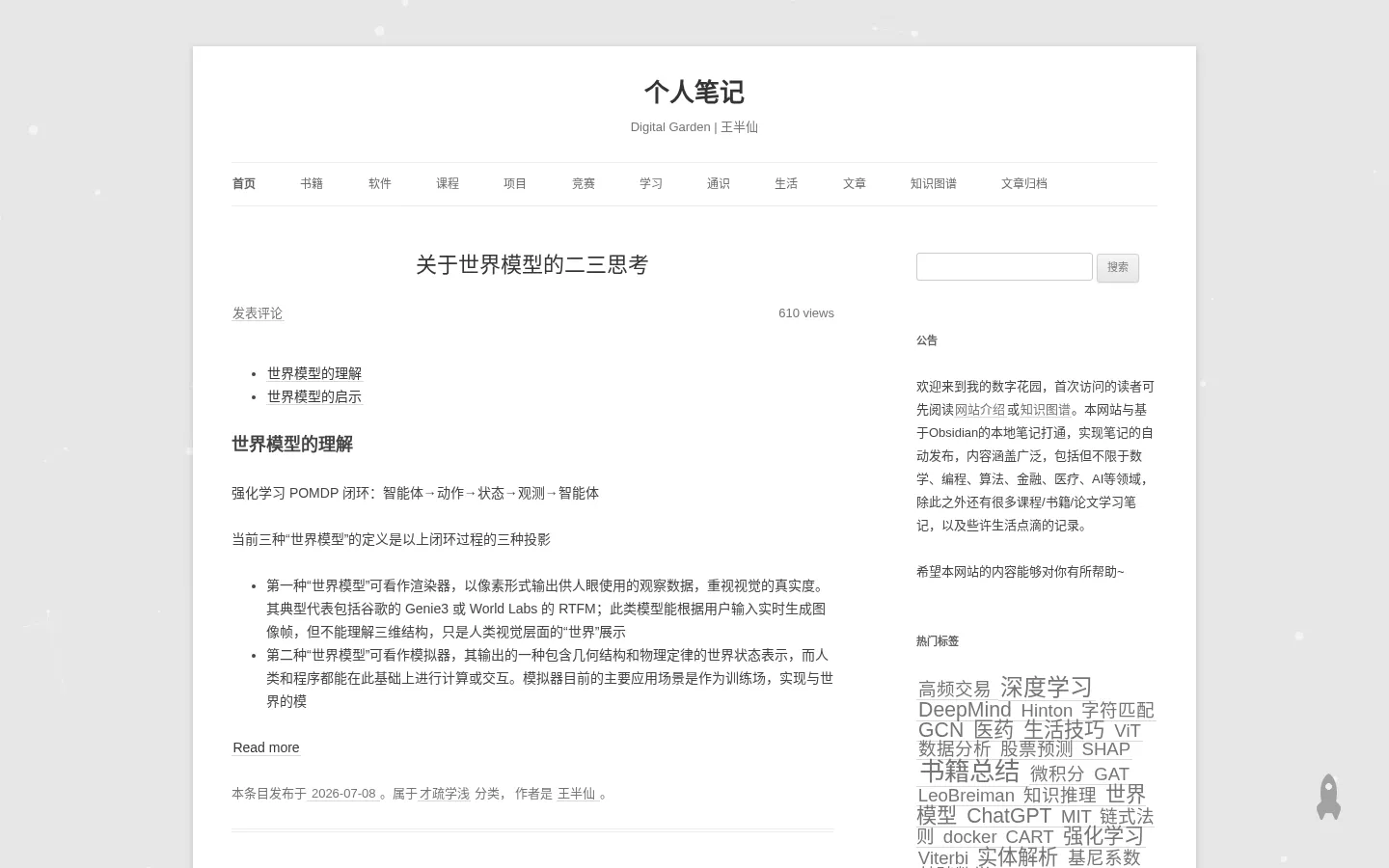The image size is (1389, 868).
Task: Open the 生活 menu item
Action: point(786,183)
